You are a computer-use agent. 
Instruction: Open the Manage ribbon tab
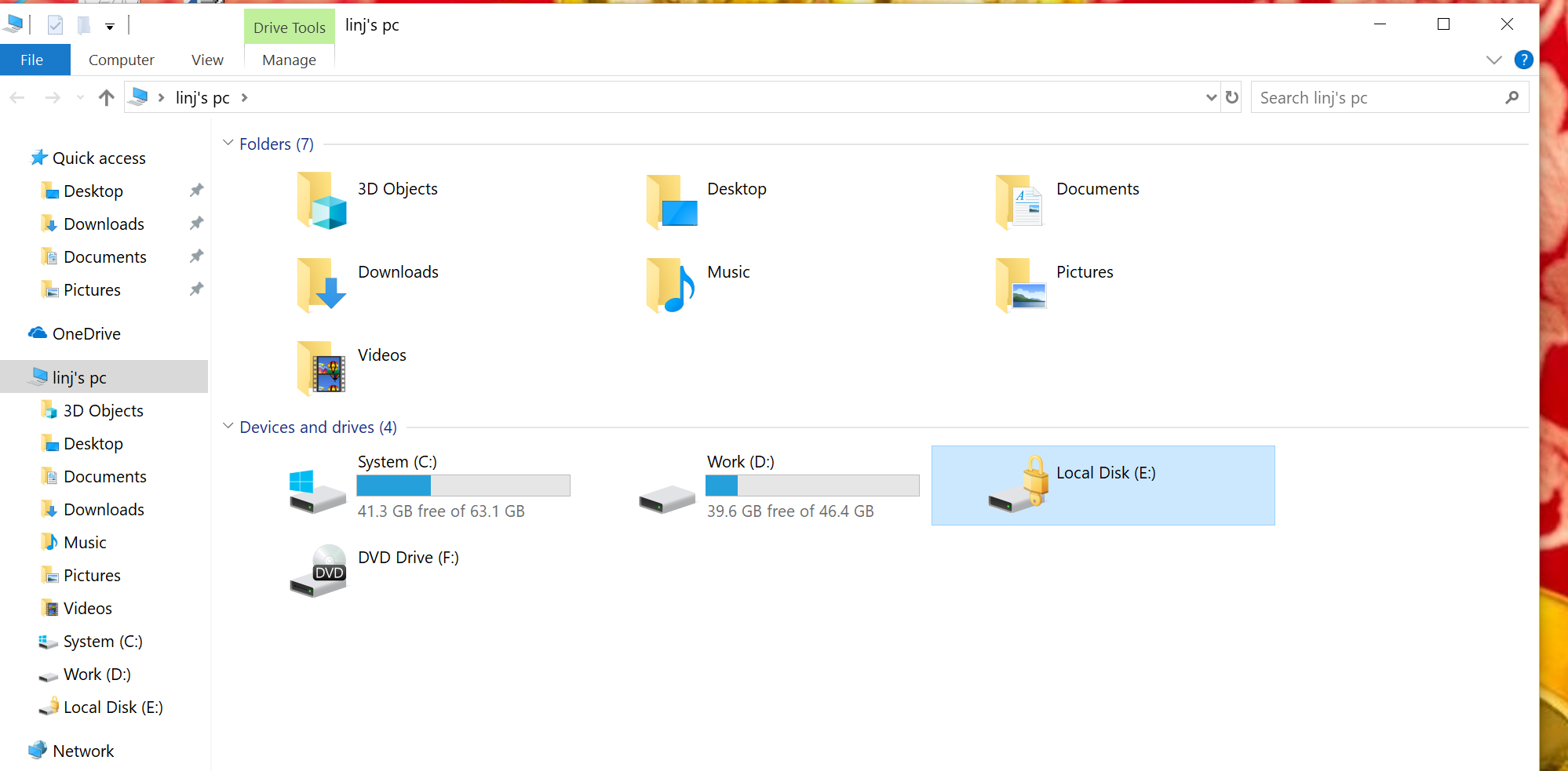[x=289, y=60]
